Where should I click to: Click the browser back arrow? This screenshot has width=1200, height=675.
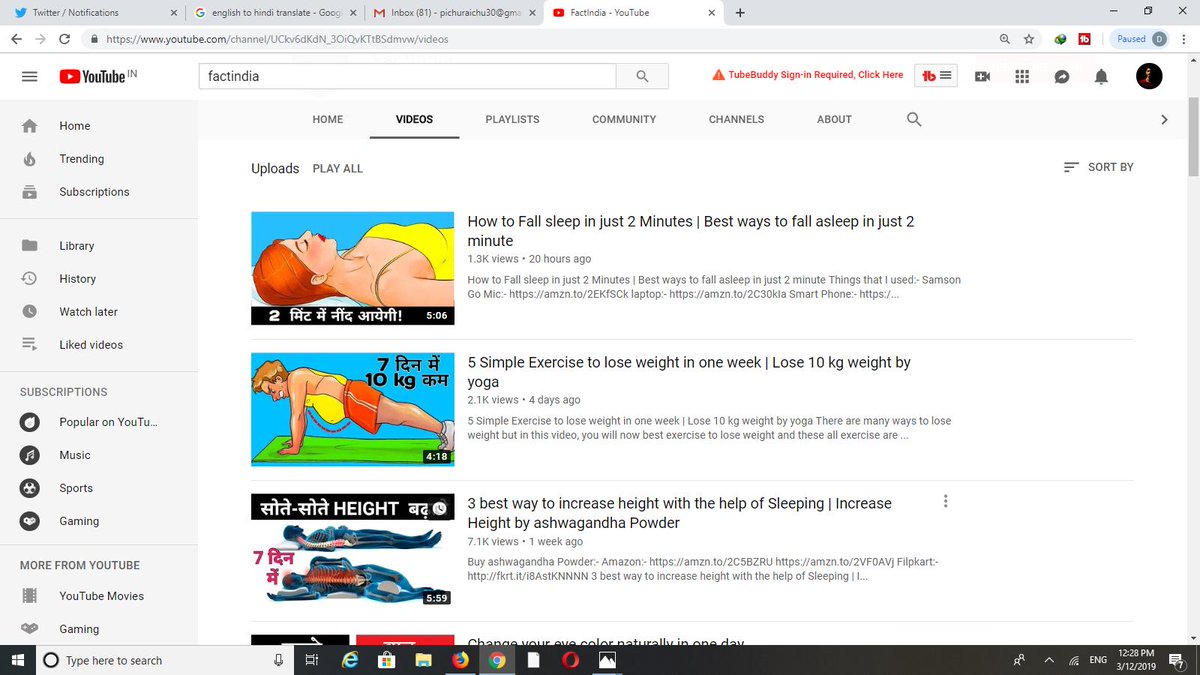(16, 39)
